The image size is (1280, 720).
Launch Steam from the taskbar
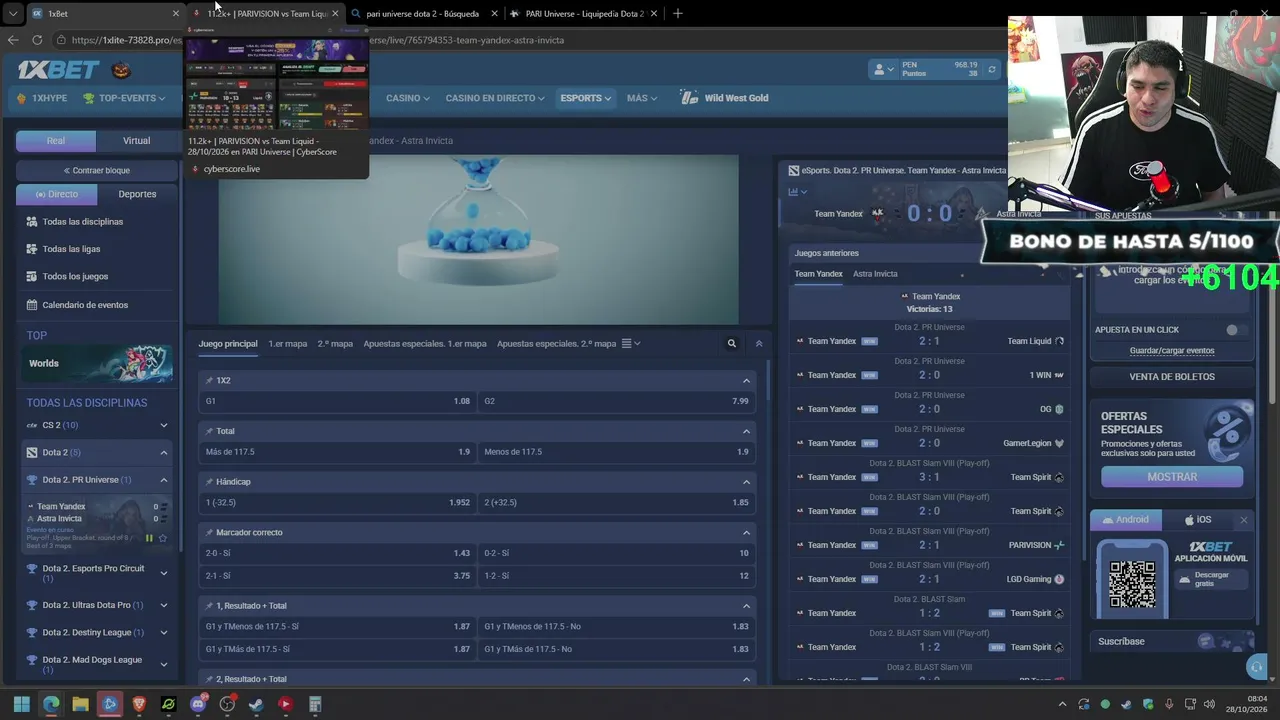point(256,704)
